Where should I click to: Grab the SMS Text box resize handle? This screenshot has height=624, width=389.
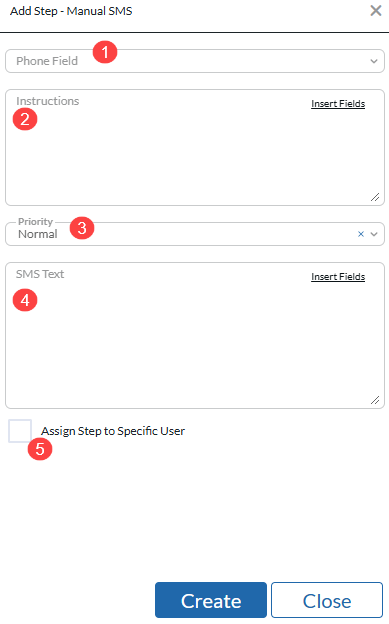(375, 400)
